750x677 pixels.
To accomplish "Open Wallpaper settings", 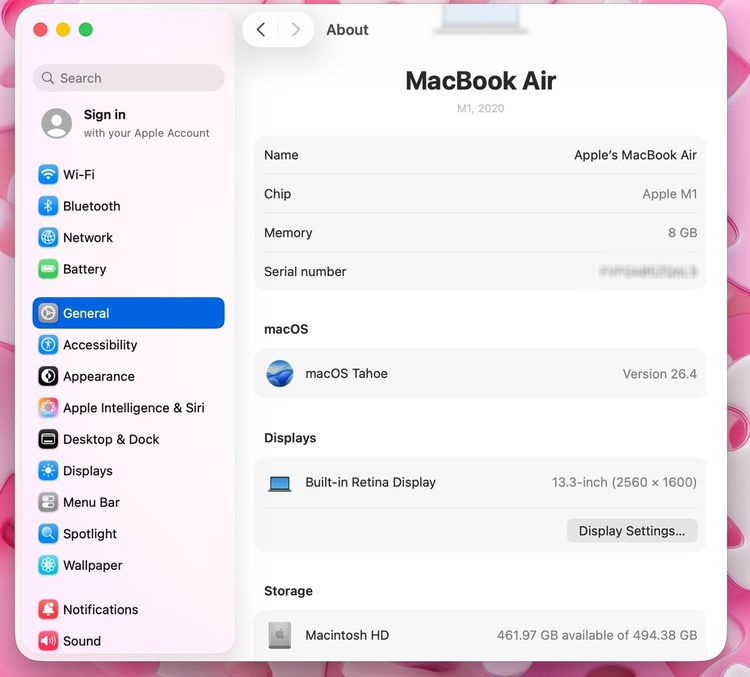I will 128,566.
